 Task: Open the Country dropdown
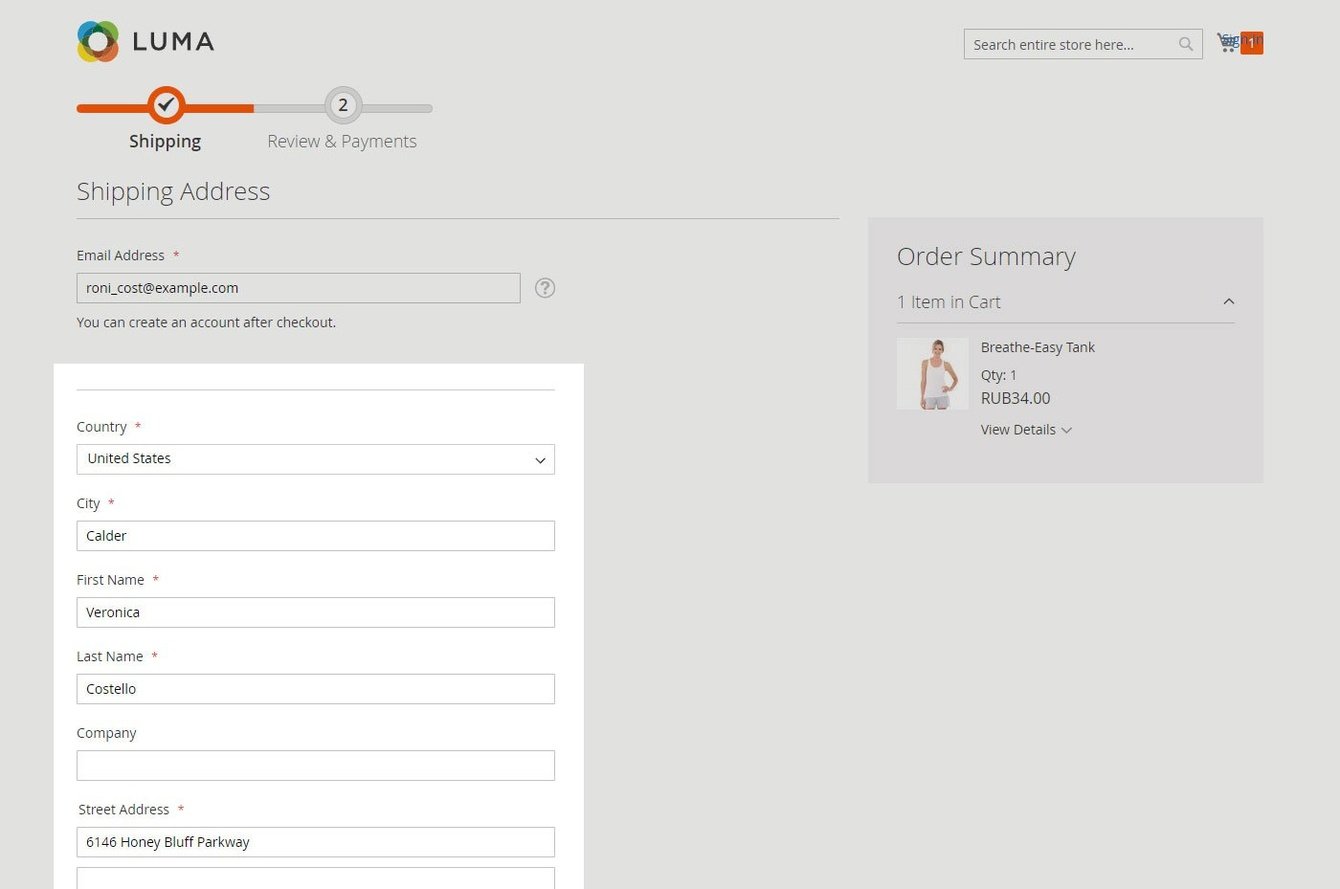click(315, 459)
